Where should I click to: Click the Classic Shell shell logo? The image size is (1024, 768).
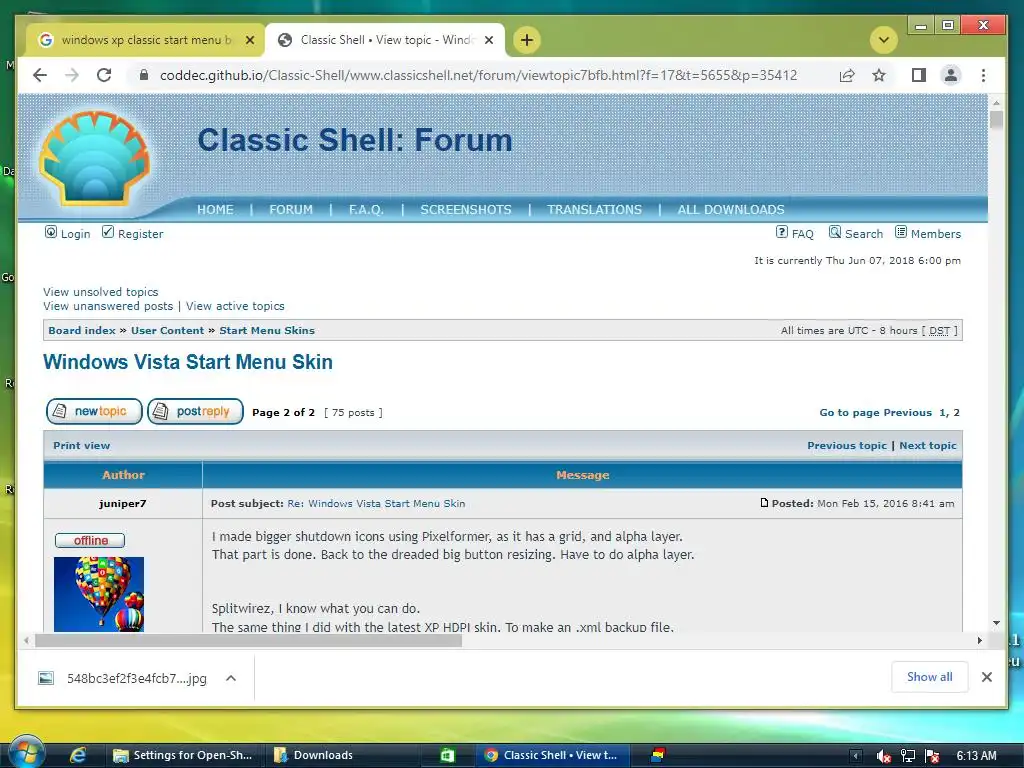(x=95, y=157)
